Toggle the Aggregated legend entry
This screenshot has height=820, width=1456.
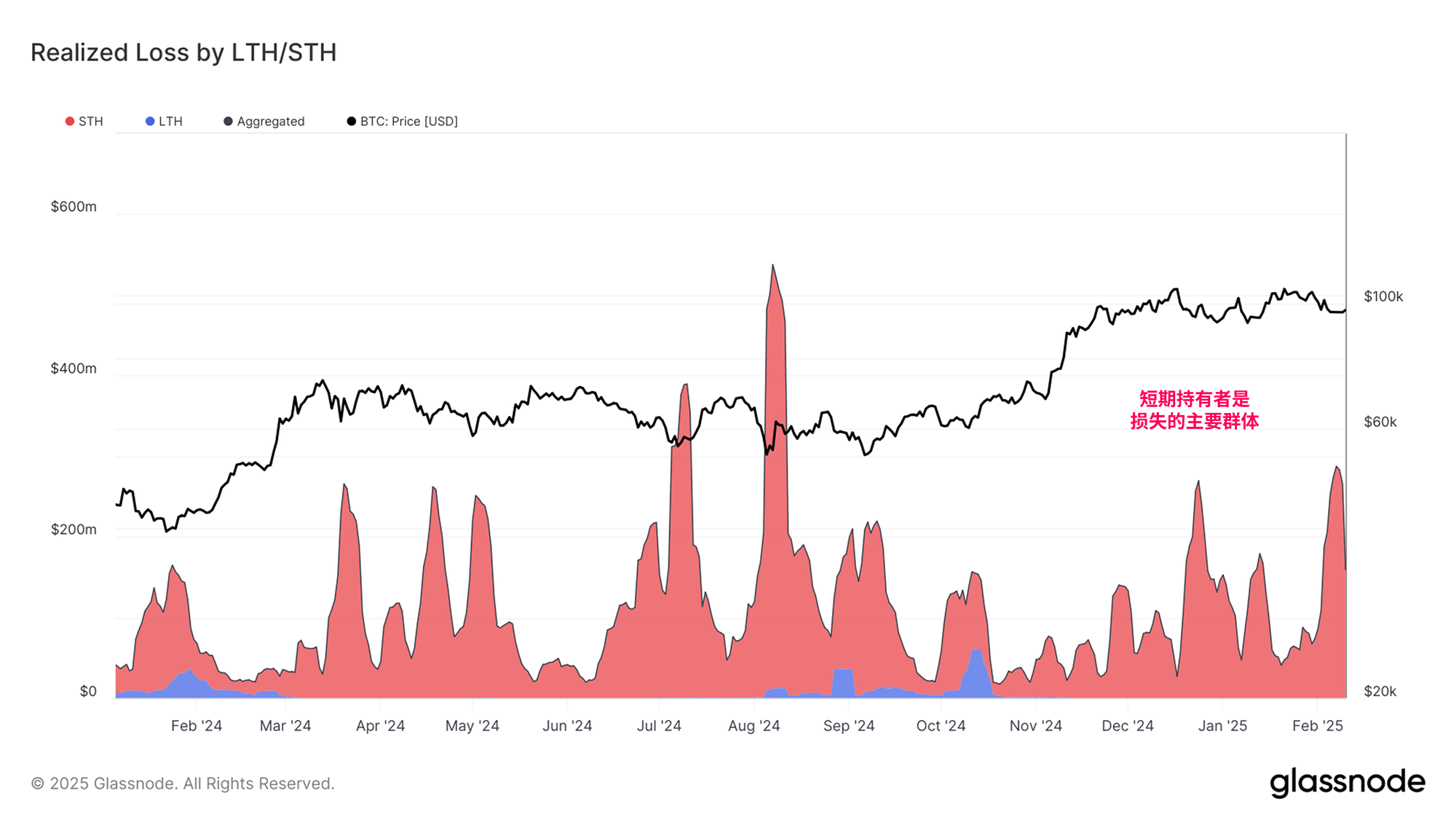[270, 122]
